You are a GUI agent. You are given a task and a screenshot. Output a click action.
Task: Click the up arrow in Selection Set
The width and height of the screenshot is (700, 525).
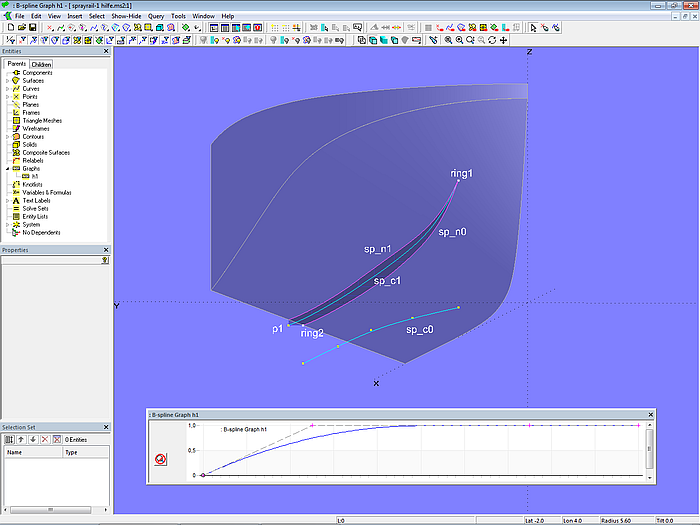coord(19,439)
